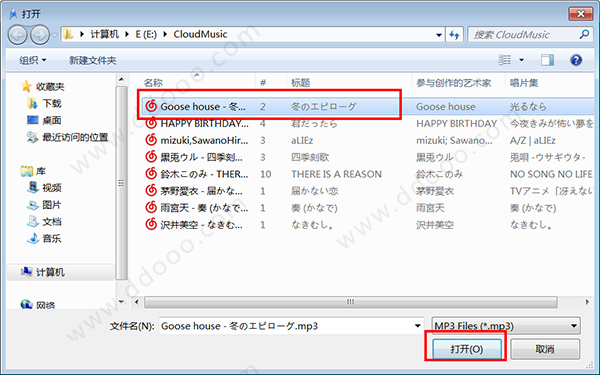Image resolution: width=600 pixels, height=375 pixels.
Task: Click the 音乐 note icon in sidebar
Action: [33, 238]
